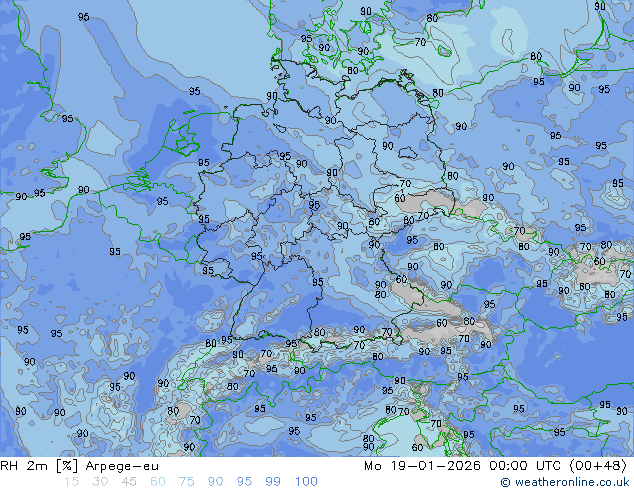This screenshot has width=634, height=490.
Task: Click the 'Mo 19-01-2026 00:00 UTC (00+48)' timestamp
Action: pyautogui.click(x=495, y=466)
